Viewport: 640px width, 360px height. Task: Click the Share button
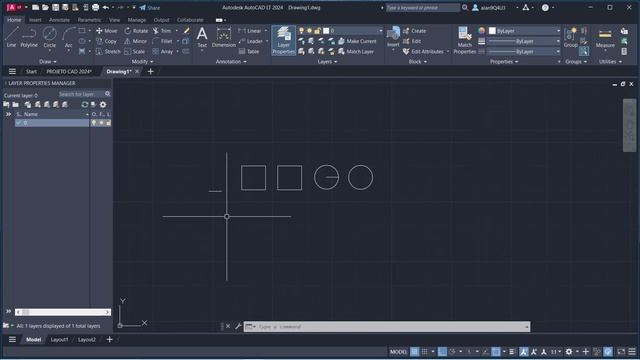[150, 7]
